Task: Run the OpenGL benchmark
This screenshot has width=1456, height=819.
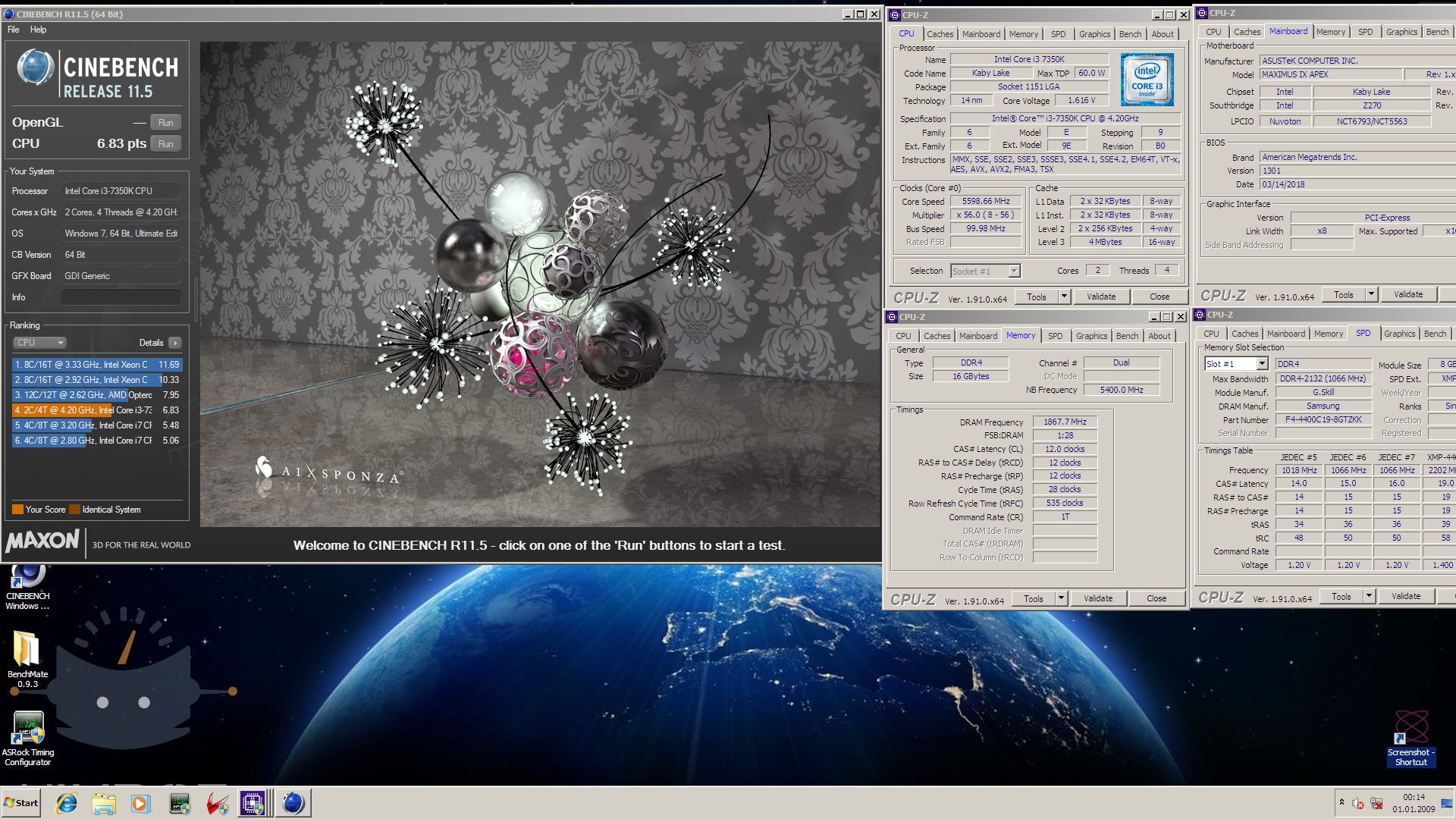Action: (x=166, y=123)
